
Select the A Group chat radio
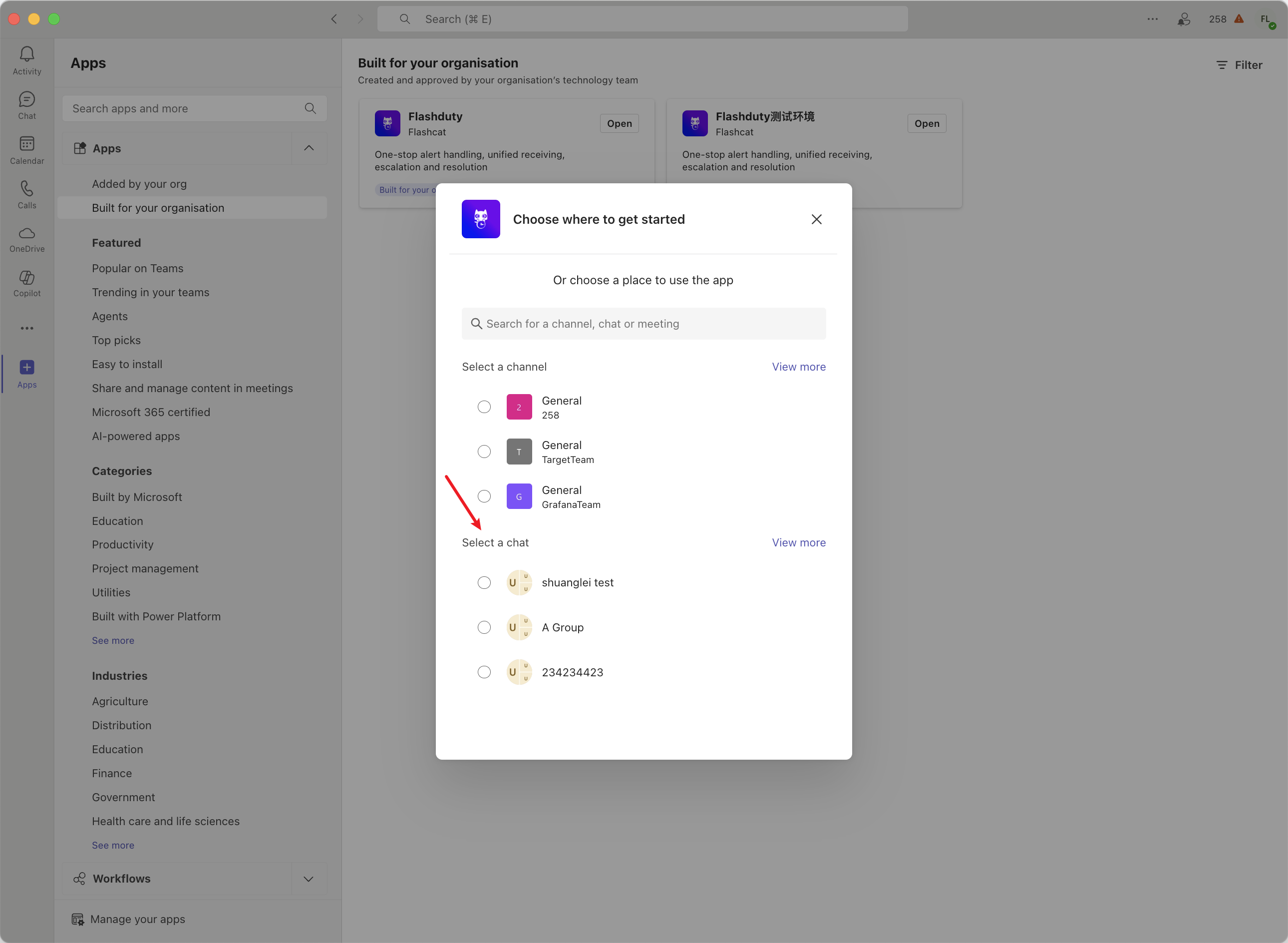click(484, 627)
